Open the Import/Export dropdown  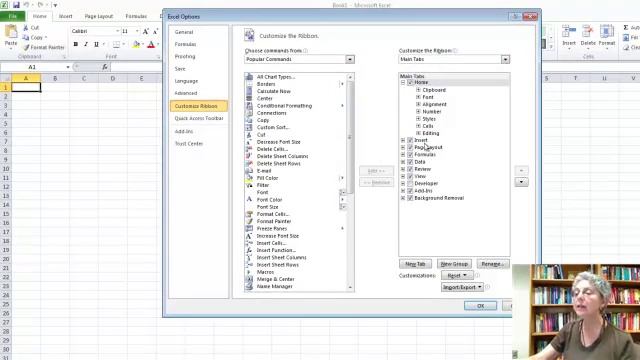point(462,287)
